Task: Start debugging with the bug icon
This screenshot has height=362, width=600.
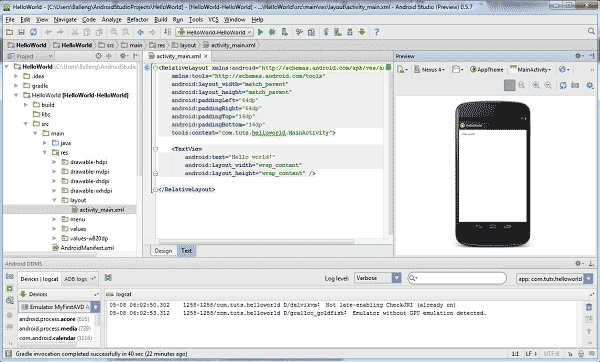Action: point(272,32)
